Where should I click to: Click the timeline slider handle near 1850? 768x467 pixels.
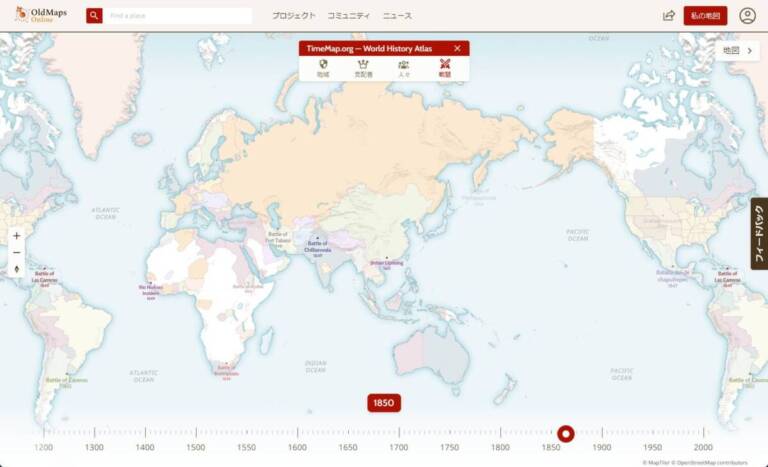point(566,434)
